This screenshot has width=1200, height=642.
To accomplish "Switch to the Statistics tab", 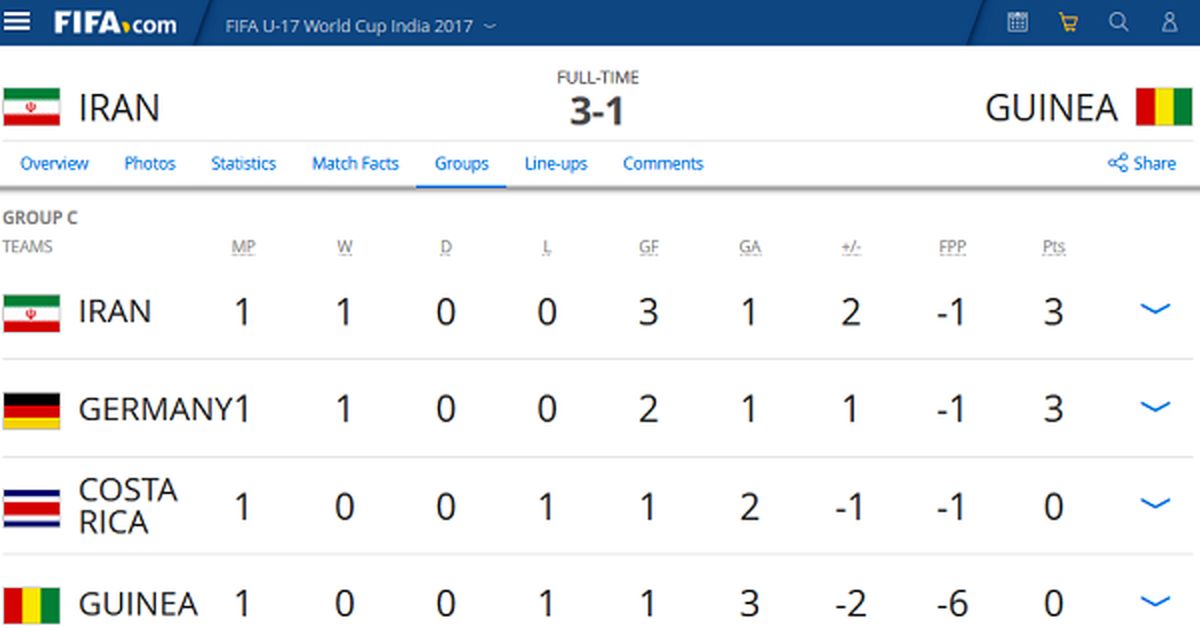I will coord(243,163).
